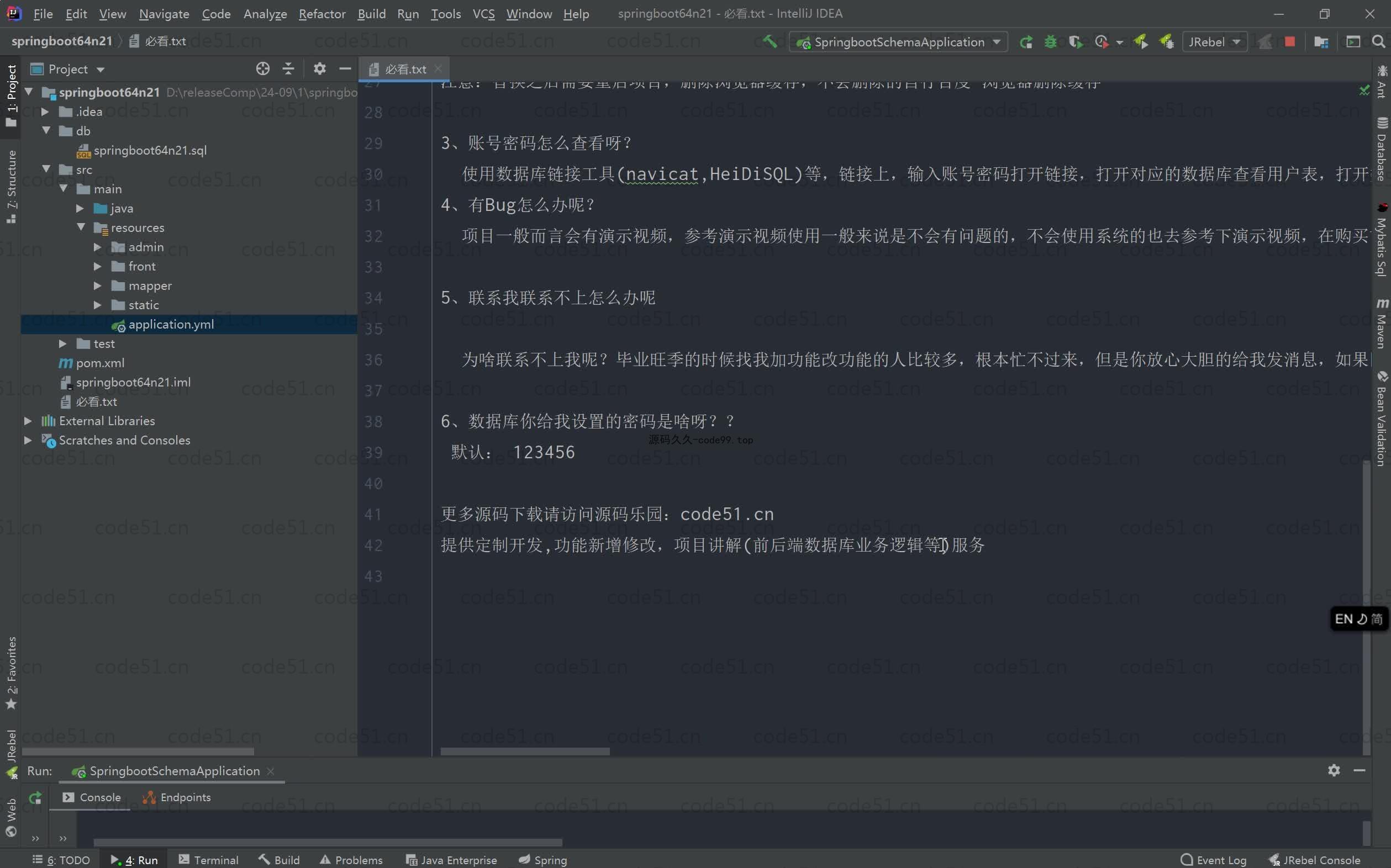Click the Build Project hammer icon

770,41
